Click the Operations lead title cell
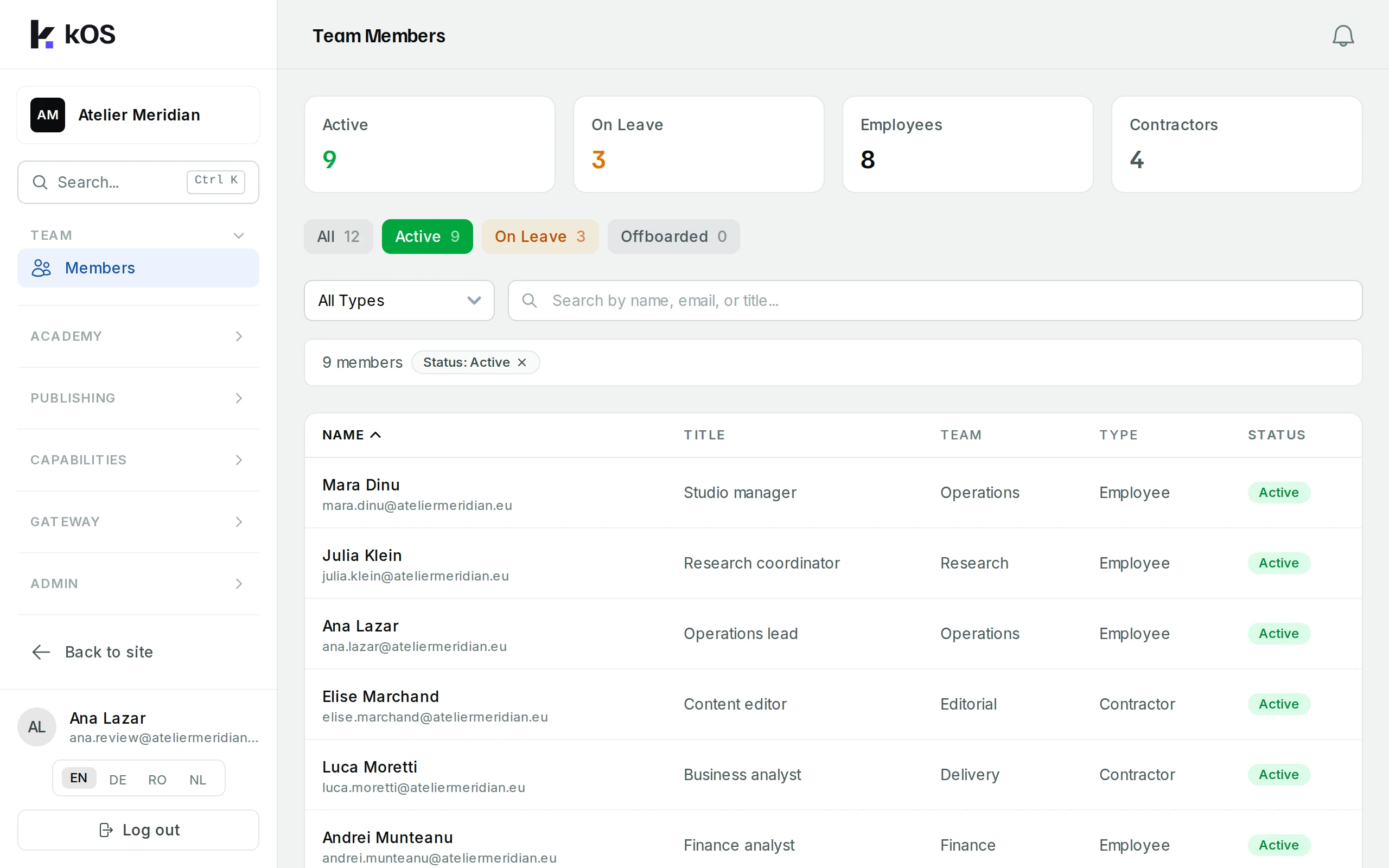 (741, 634)
